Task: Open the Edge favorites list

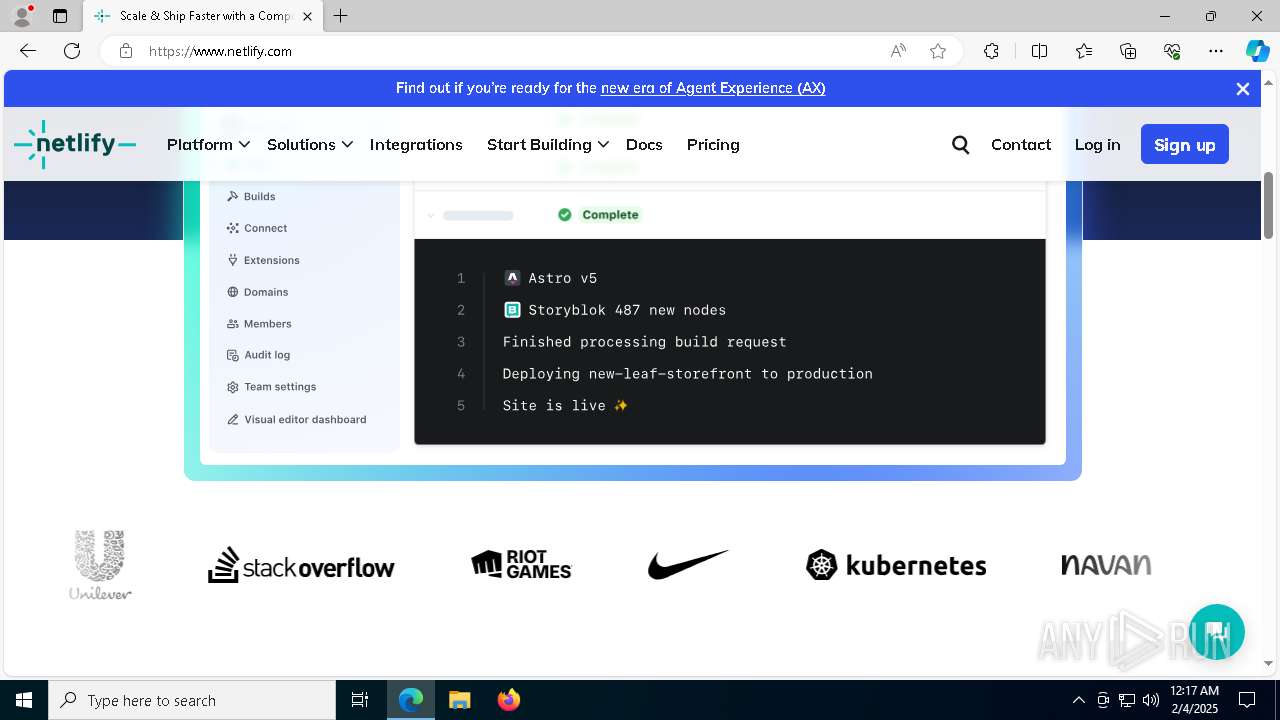Action: [1084, 51]
